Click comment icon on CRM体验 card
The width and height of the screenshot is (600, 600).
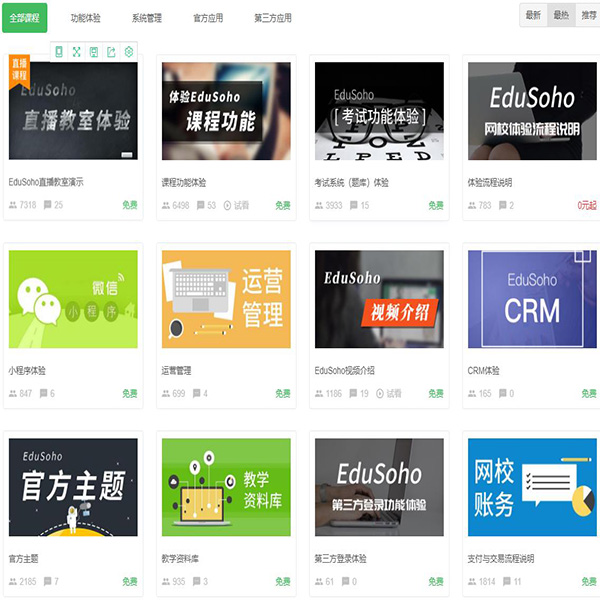503,393
